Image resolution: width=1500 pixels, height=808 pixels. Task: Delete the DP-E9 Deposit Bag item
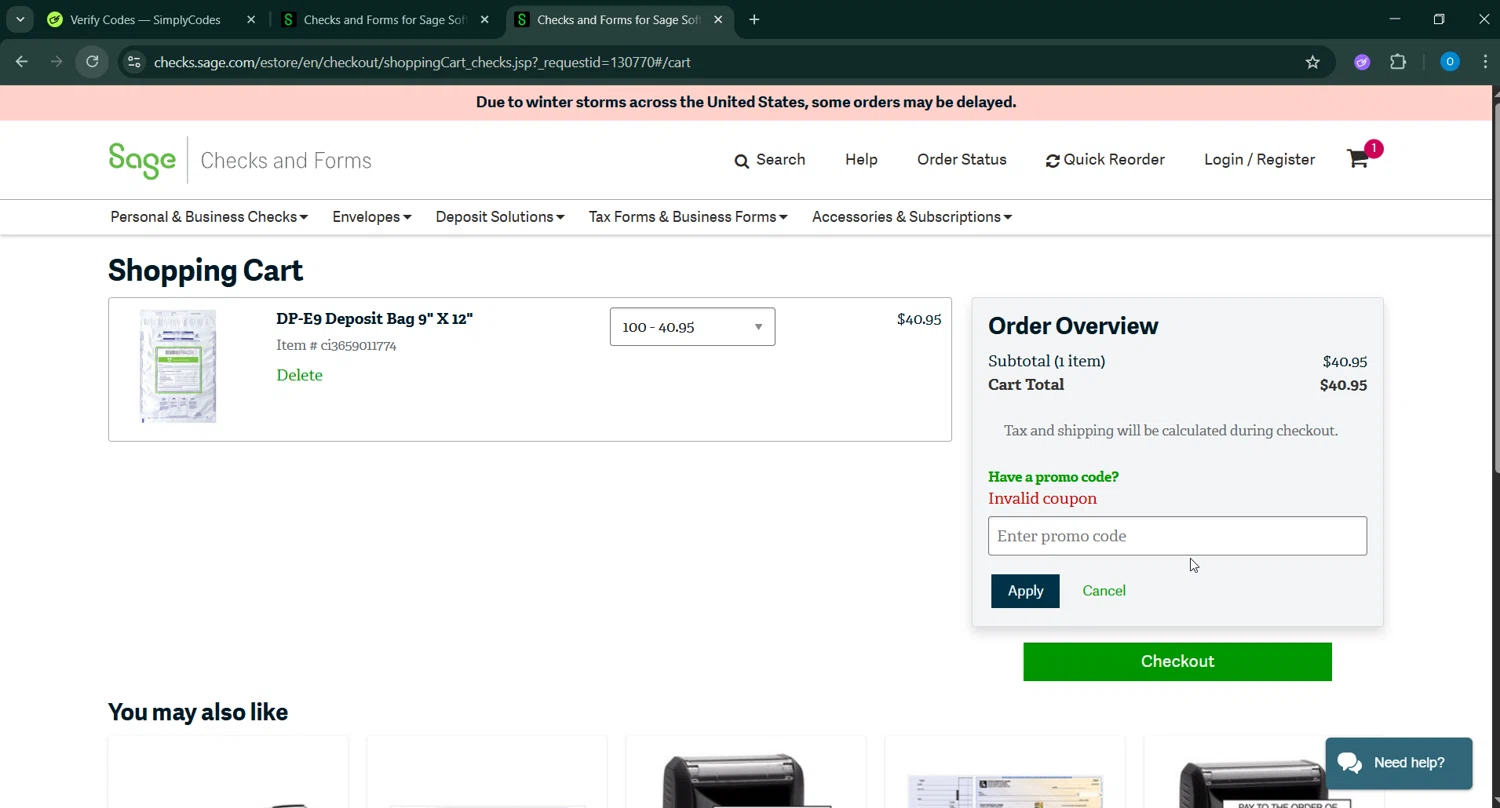tap(299, 375)
